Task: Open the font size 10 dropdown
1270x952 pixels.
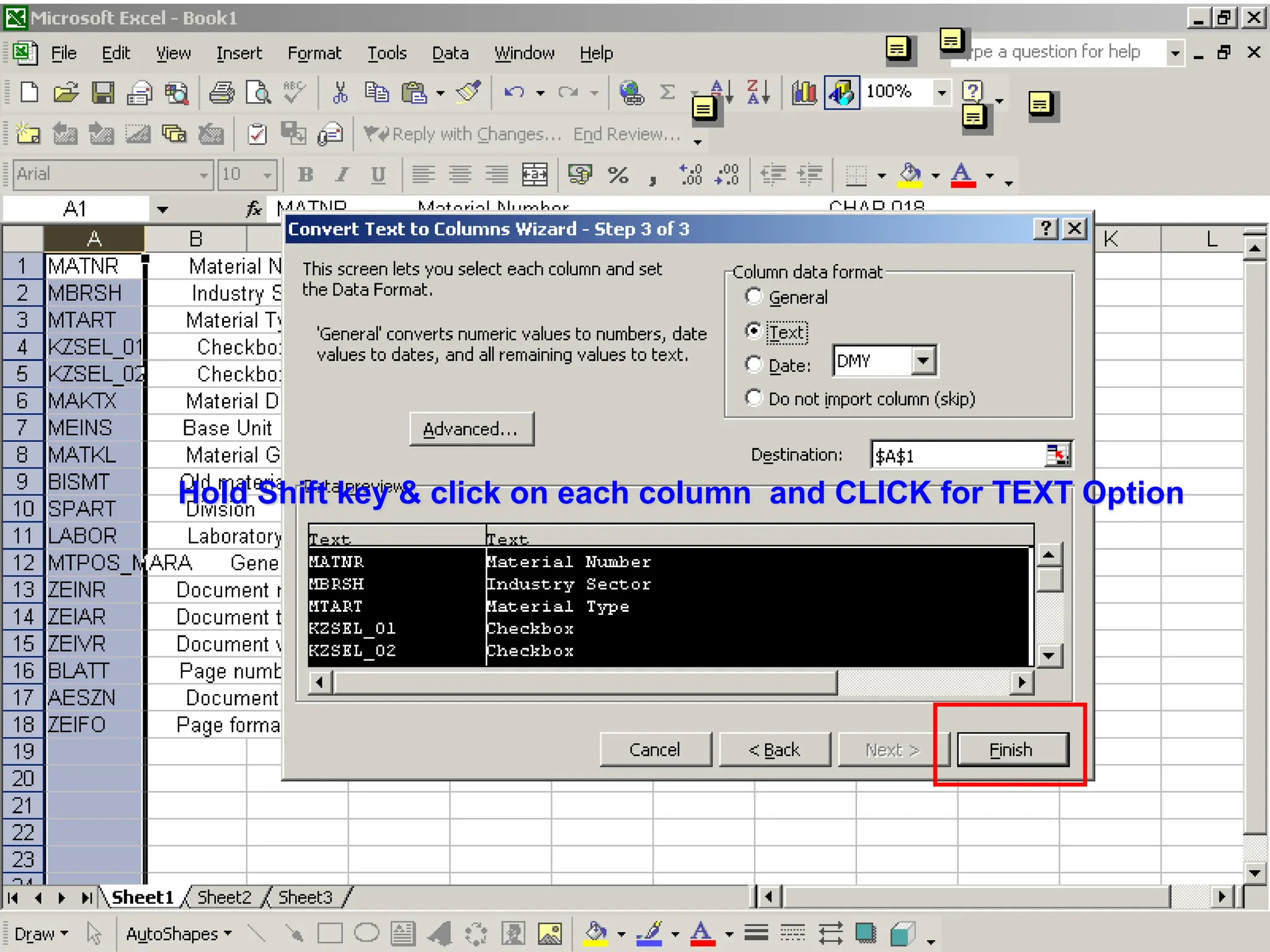Action: (x=267, y=175)
